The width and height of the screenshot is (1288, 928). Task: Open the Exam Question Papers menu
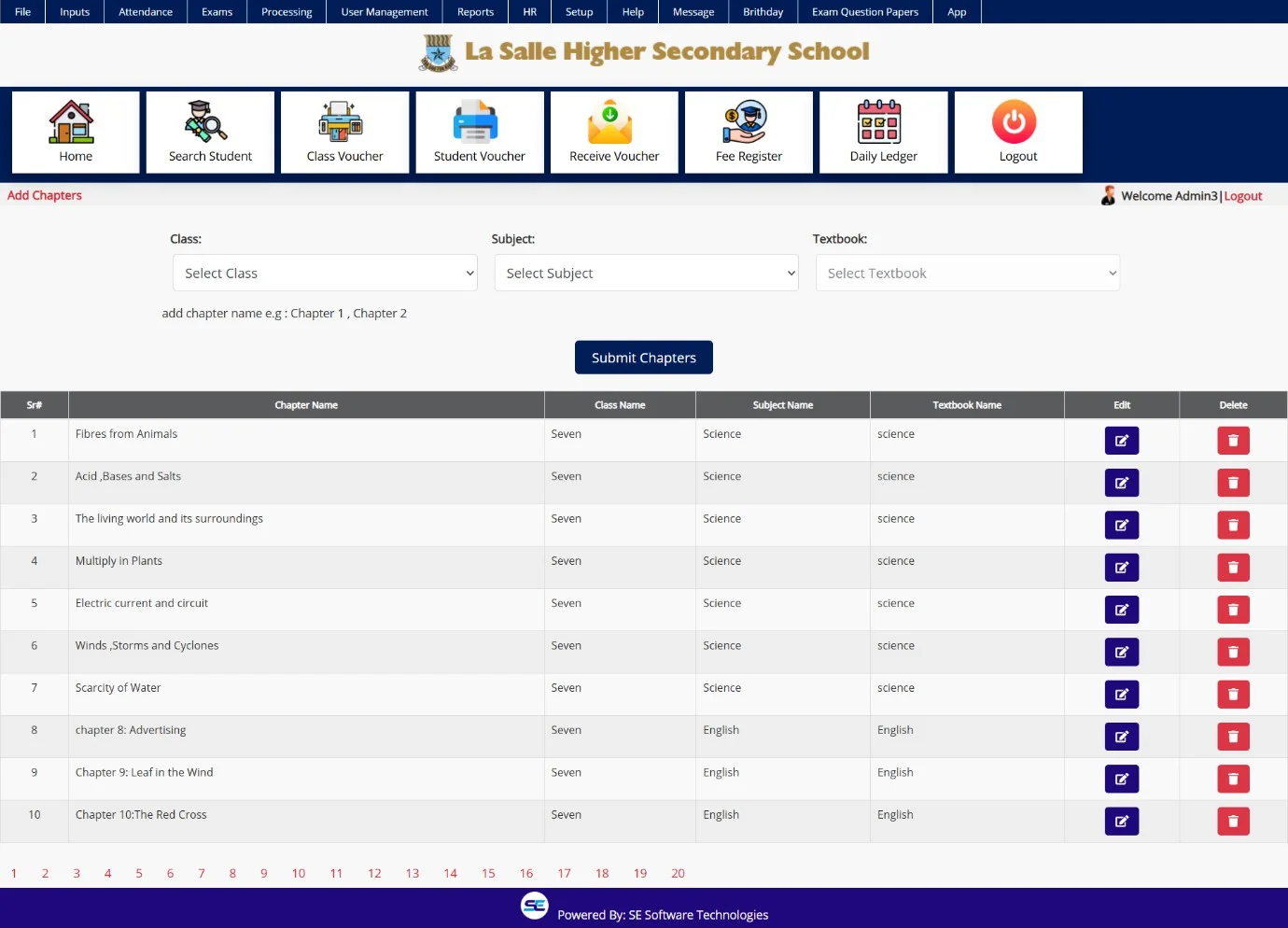[x=864, y=12]
